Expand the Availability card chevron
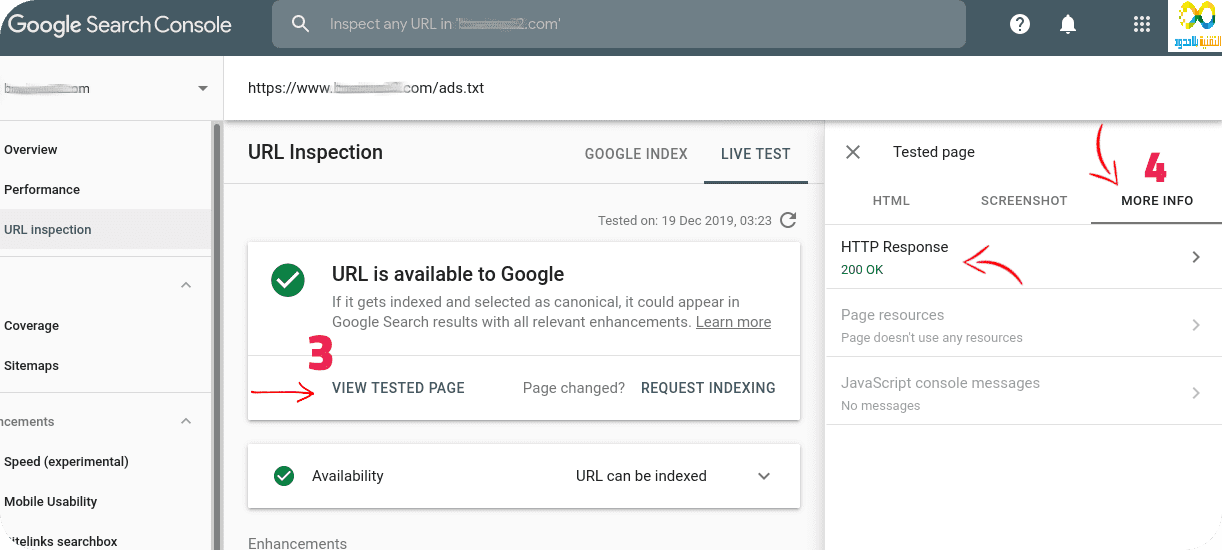Viewport: 1222px width, 550px height. click(x=764, y=476)
